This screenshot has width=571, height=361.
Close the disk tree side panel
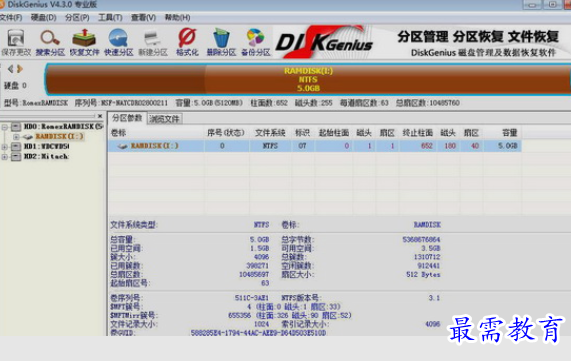[x=100, y=116]
